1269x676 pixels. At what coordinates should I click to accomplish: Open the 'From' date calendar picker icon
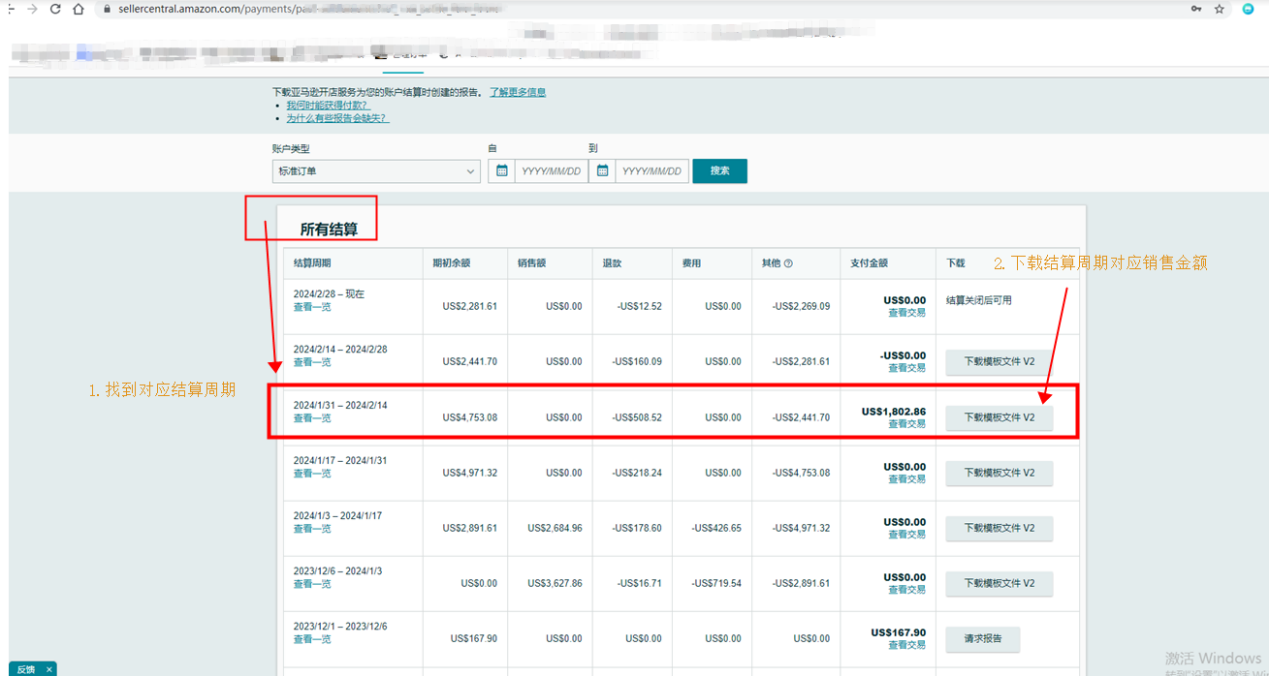click(502, 171)
